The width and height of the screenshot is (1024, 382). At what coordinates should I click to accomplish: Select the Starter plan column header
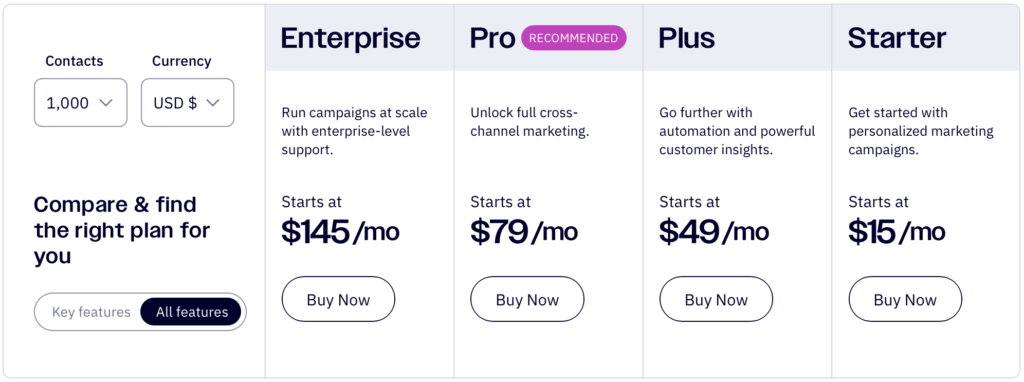tap(897, 38)
